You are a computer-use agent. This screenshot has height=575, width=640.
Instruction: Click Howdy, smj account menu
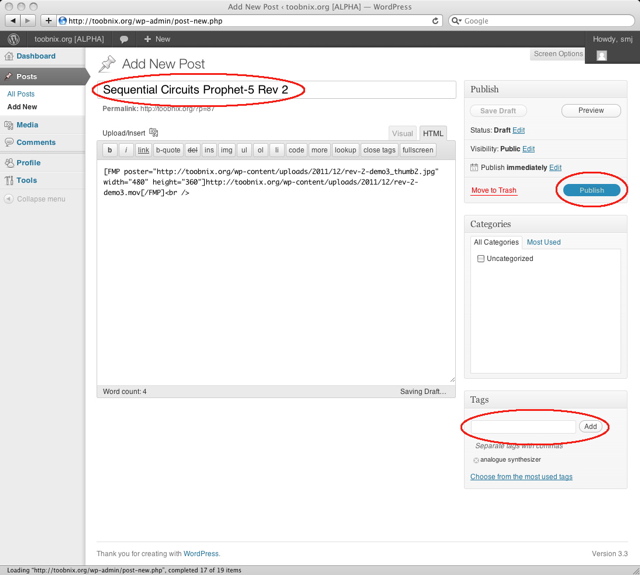(x=612, y=39)
